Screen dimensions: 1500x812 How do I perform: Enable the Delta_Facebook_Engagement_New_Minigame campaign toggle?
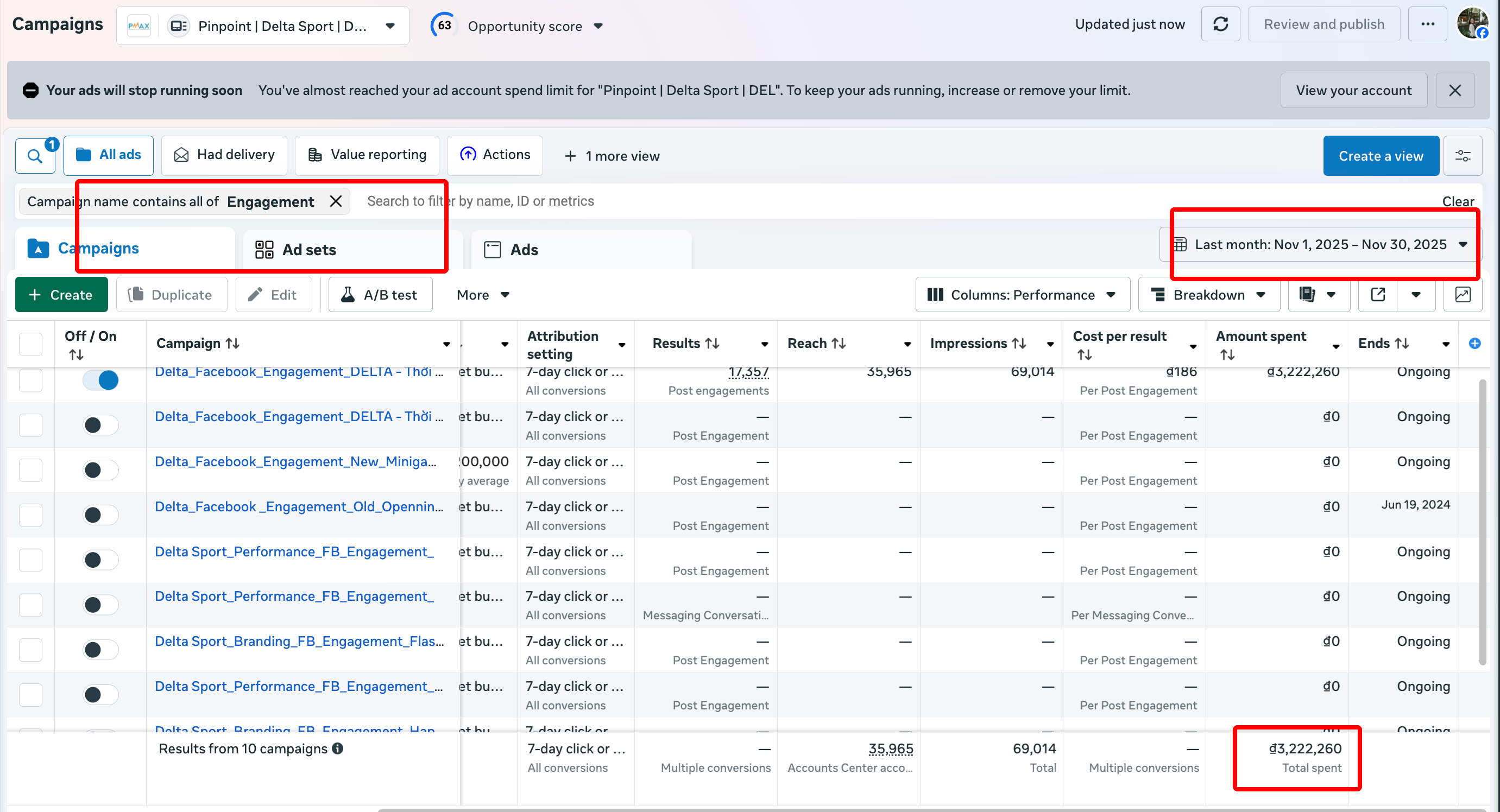100,470
